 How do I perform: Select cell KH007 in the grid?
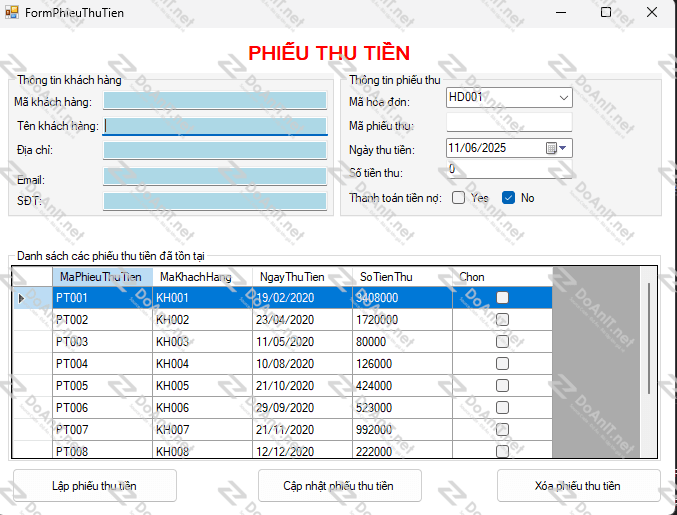(x=202, y=430)
